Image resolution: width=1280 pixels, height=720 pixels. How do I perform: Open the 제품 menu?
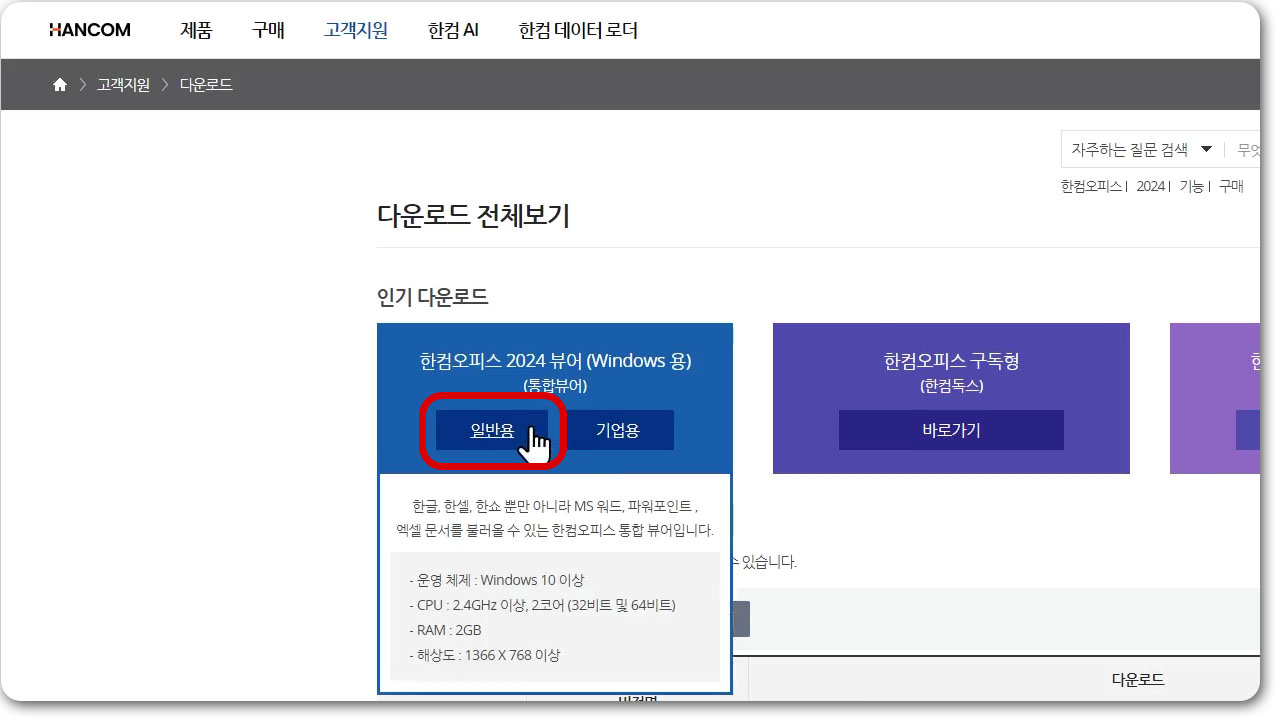tap(196, 30)
